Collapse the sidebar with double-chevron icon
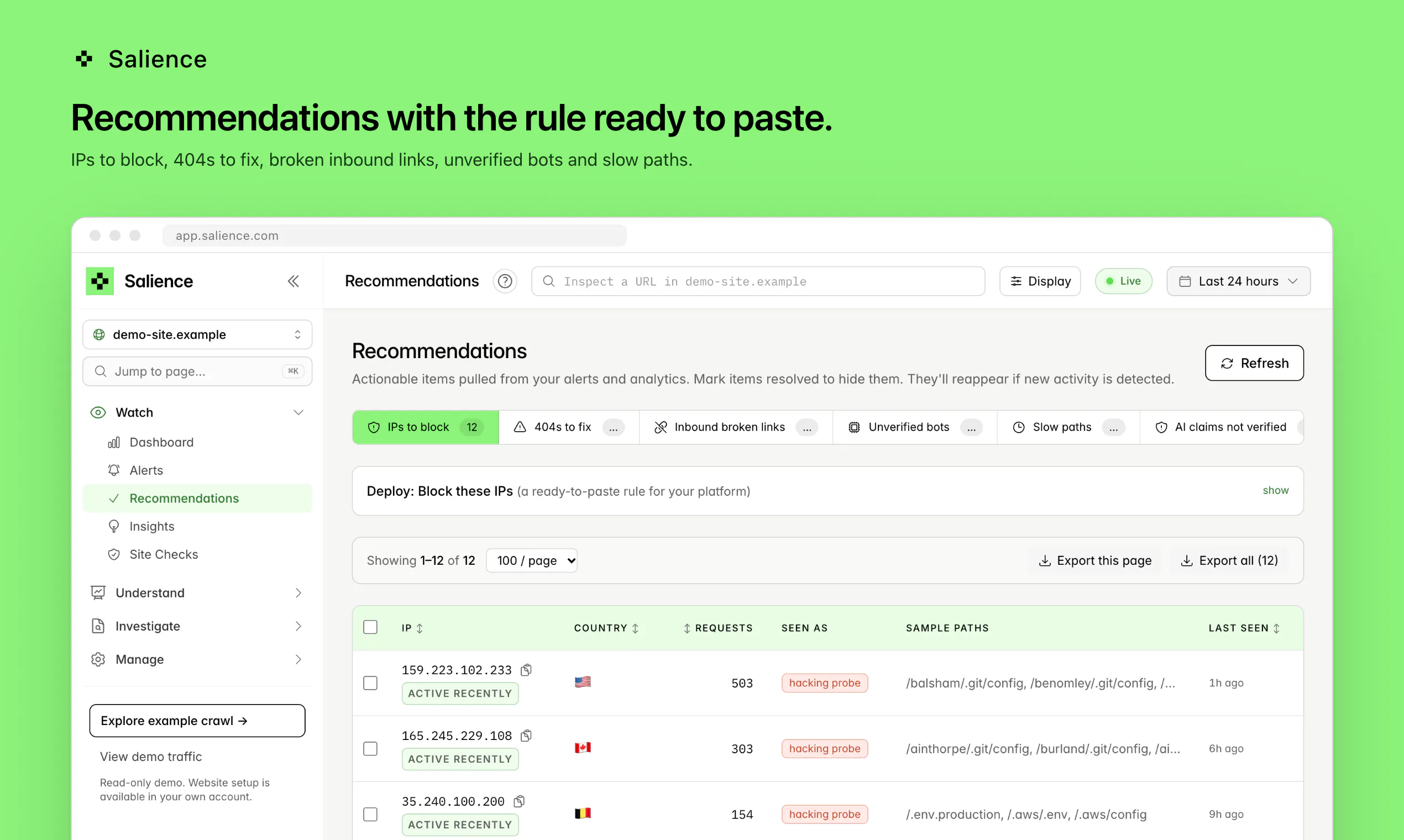This screenshot has height=840, width=1404. pyautogui.click(x=293, y=281)
